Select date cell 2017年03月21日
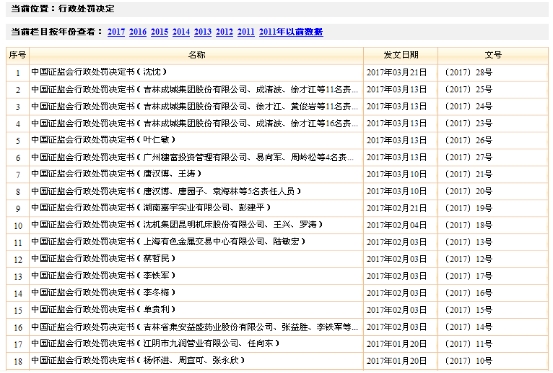 pyautogui.click(x=397, y=73)
